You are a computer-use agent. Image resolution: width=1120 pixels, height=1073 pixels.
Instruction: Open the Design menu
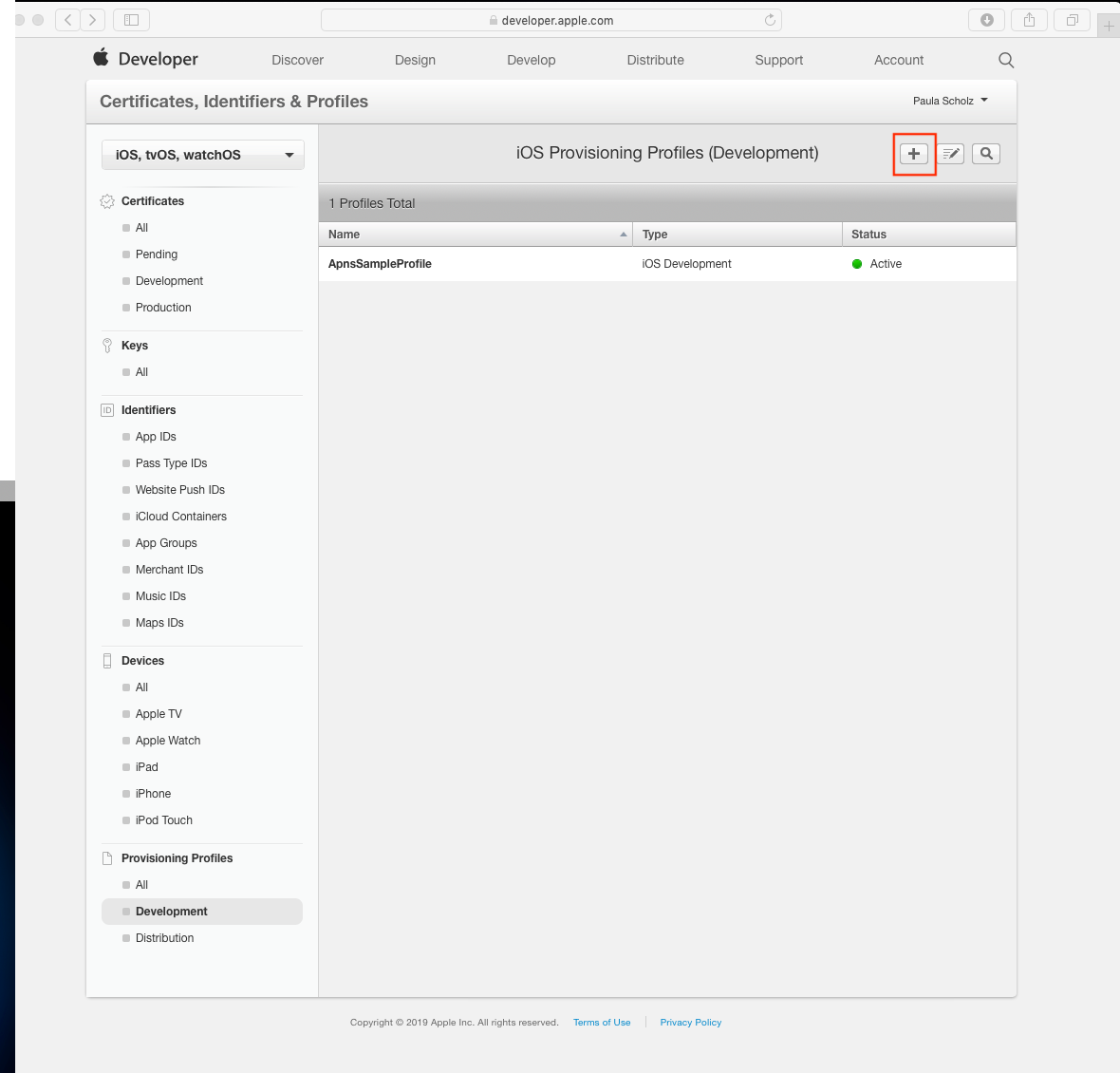coord(415,60)
